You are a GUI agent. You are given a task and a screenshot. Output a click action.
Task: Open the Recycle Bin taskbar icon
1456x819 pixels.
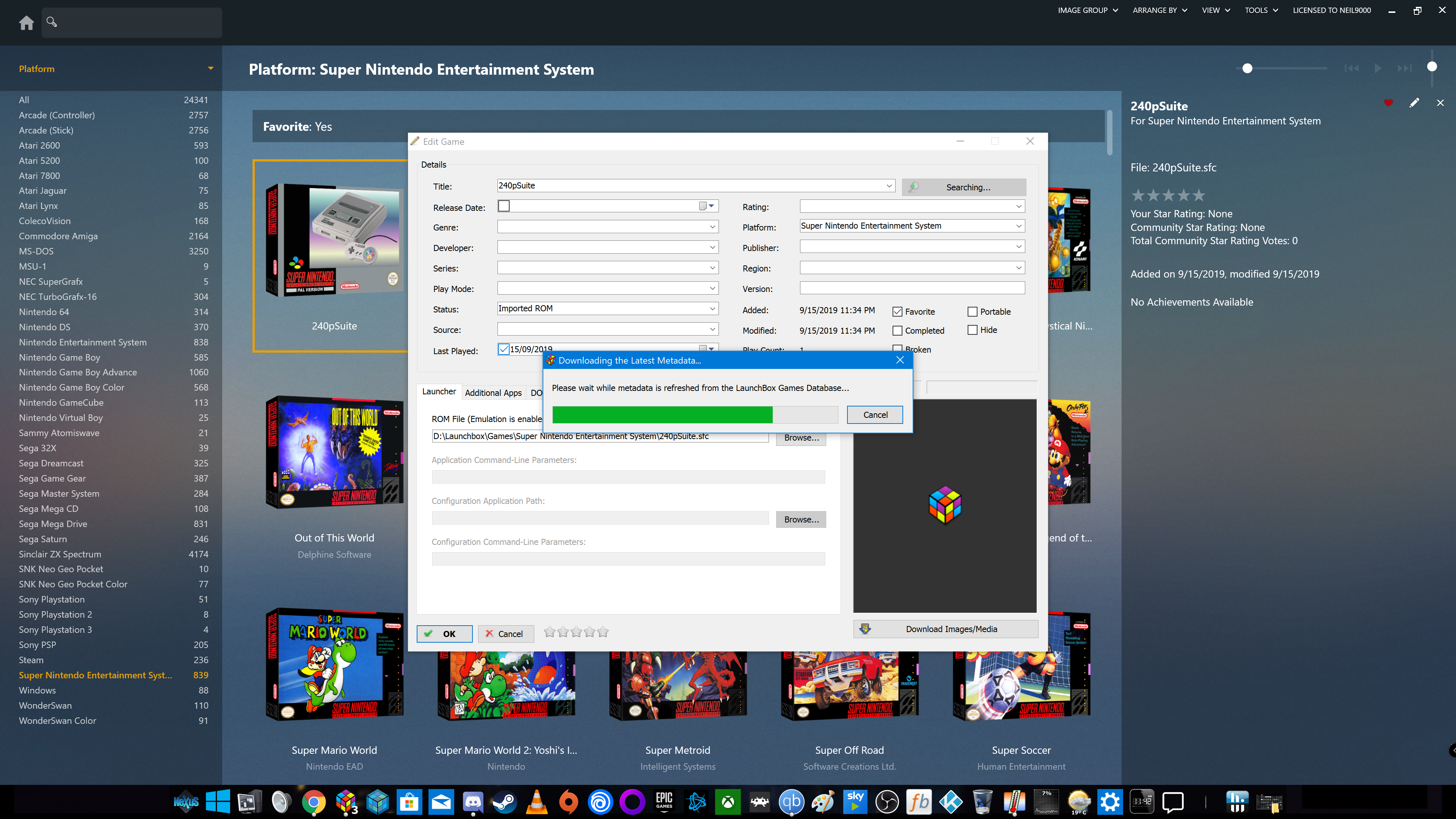[982, 802]
